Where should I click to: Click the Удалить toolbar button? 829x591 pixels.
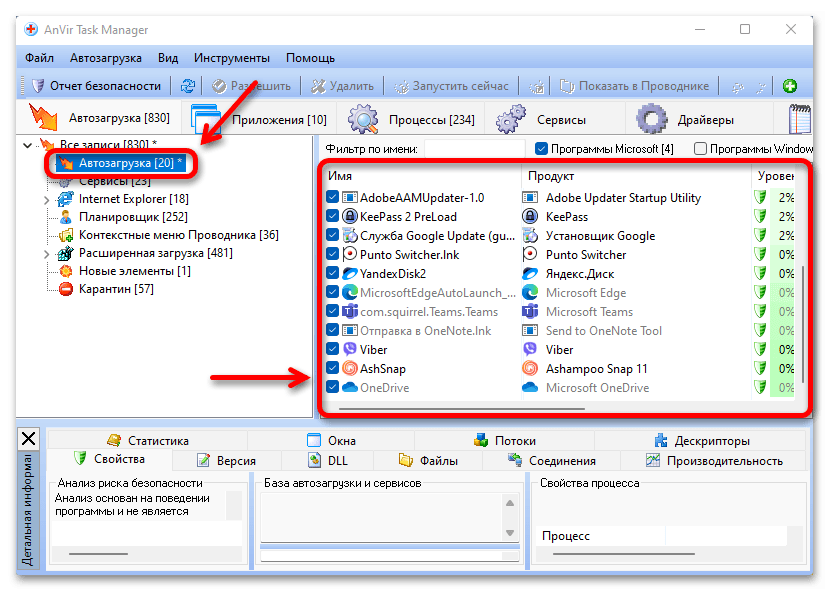342,86
